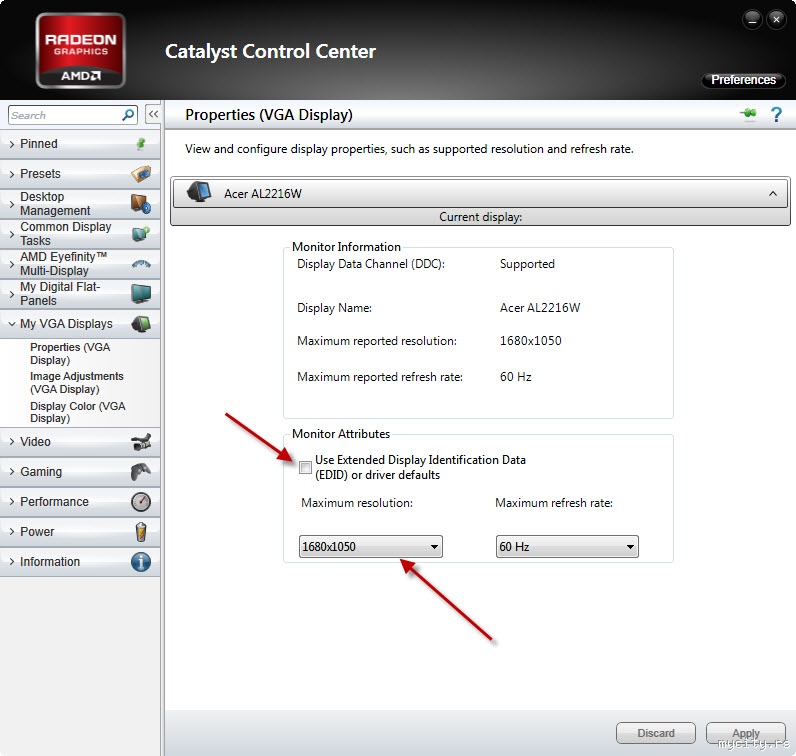Collapse the sidebar with the double-chevron button

pos(153,114)
